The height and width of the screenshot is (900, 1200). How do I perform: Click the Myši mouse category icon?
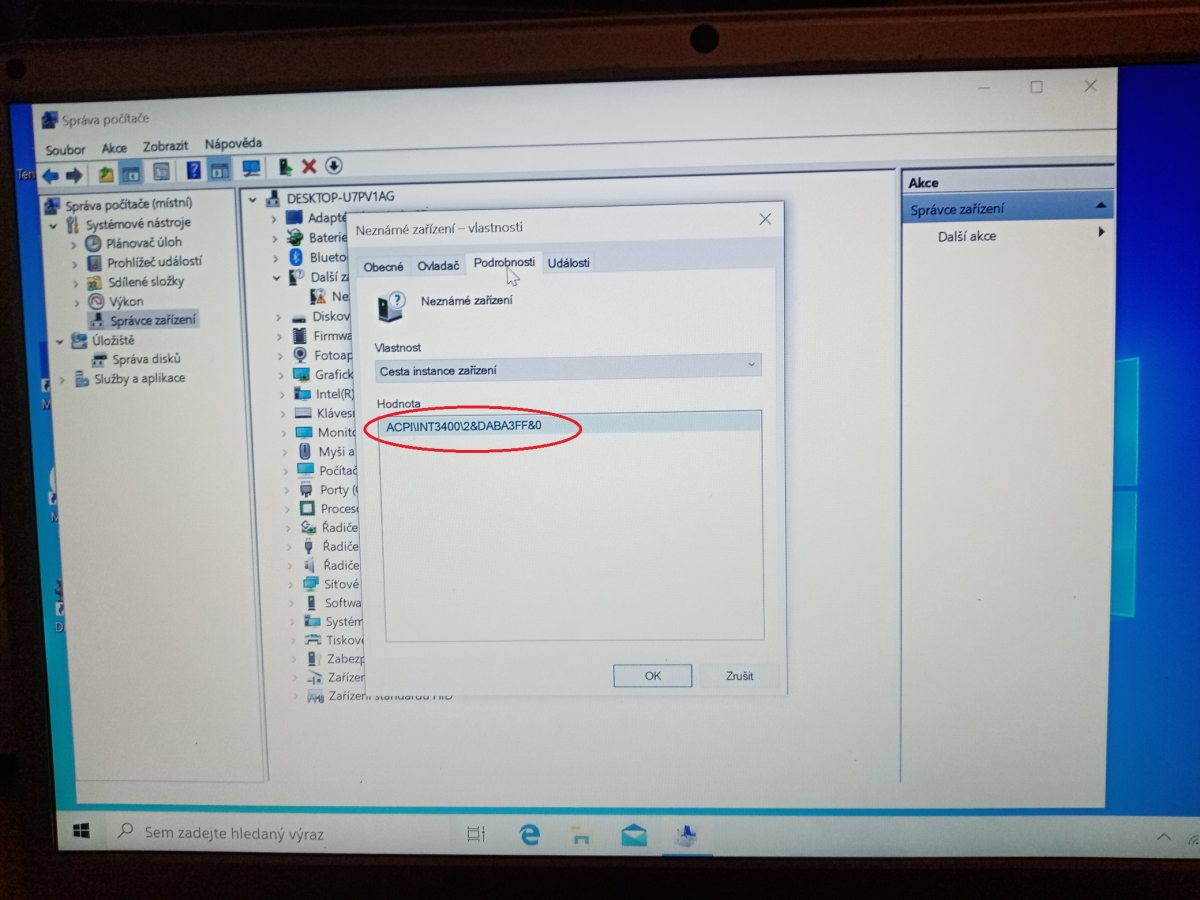coord(303,451)
